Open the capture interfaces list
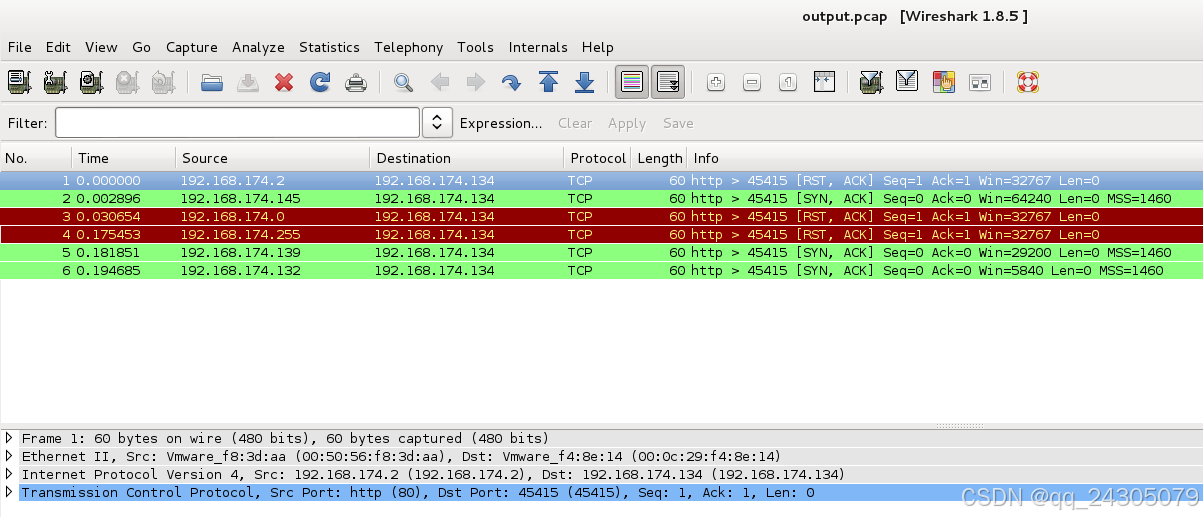Image resolution: width=1203 pixels, height=517 pixels. pos(19,82)
